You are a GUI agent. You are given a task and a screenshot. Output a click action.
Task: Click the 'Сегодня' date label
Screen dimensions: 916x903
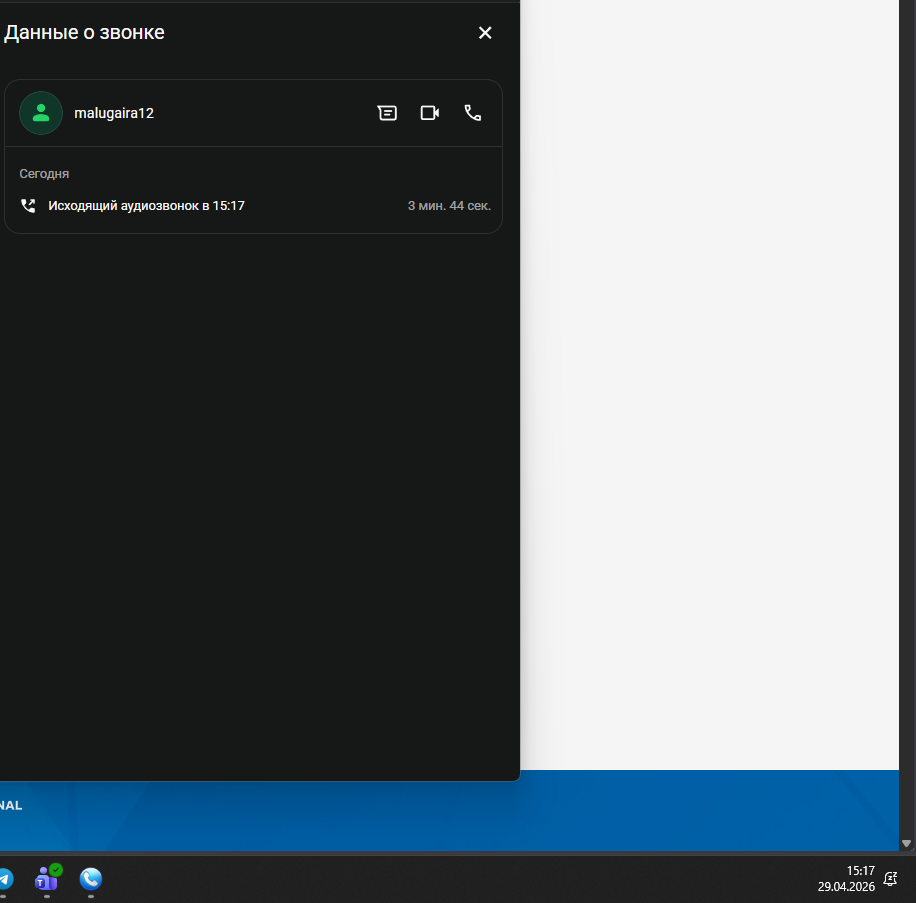point(44,173)
